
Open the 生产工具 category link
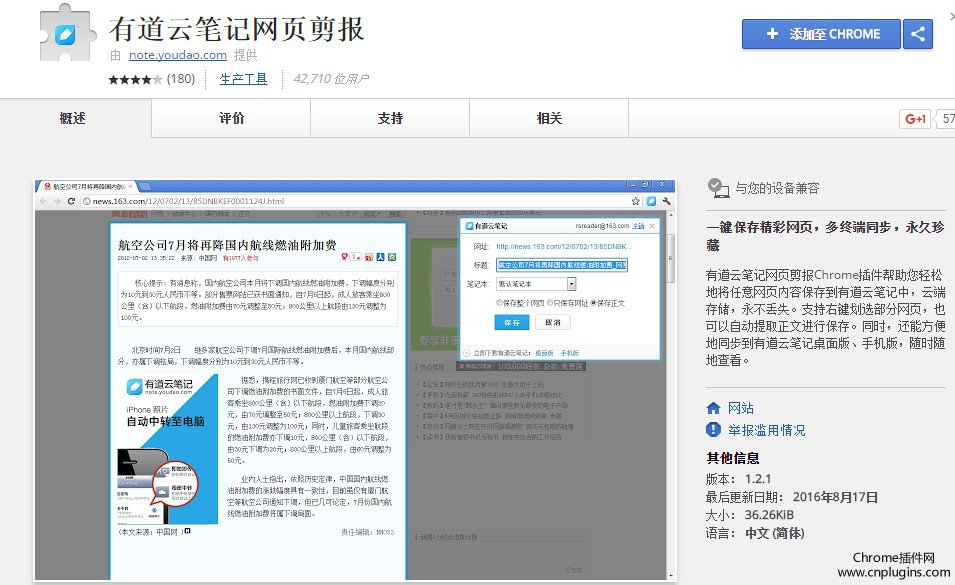243,79
